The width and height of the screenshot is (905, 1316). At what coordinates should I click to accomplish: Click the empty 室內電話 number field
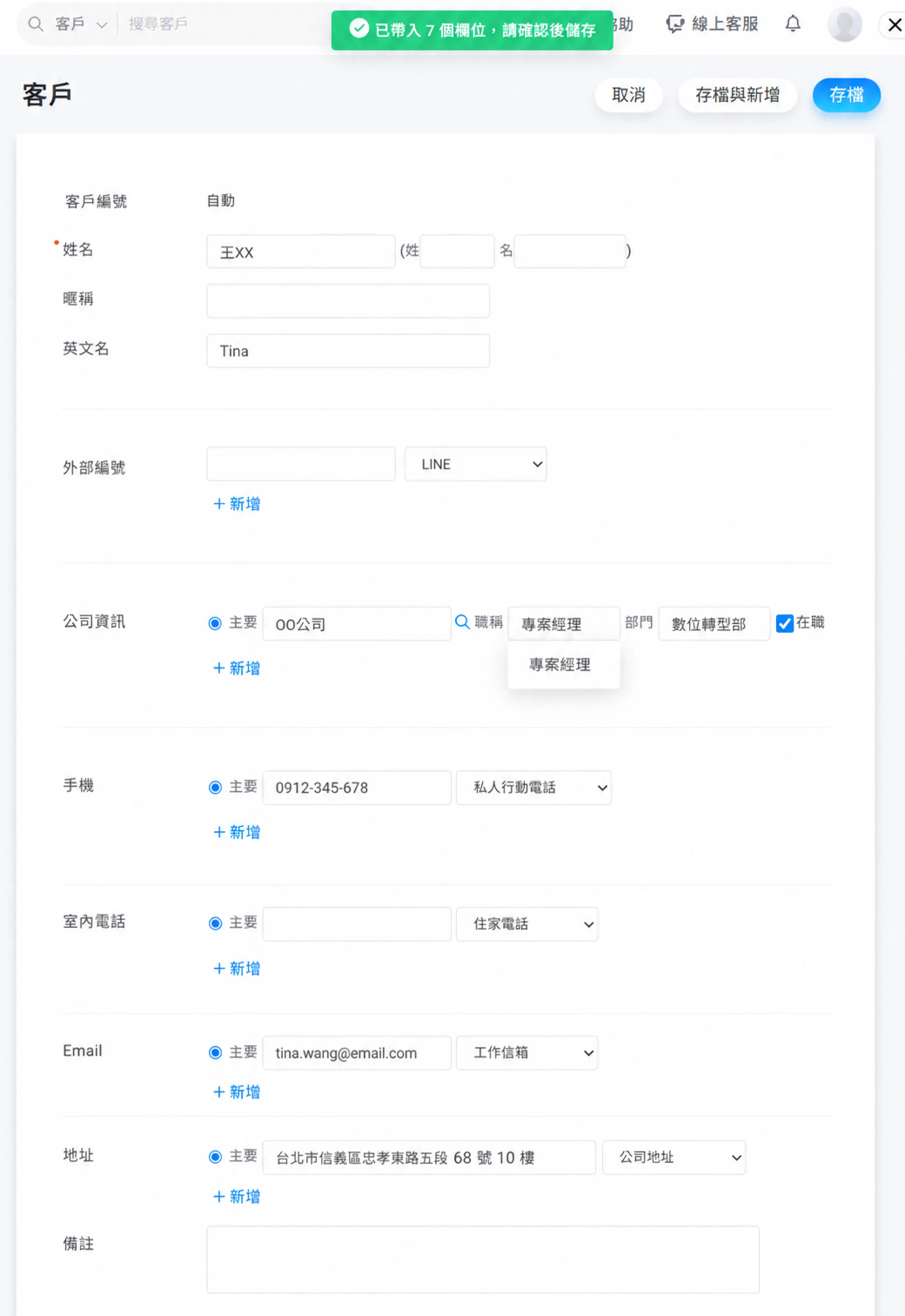pyautogui.click(x=357, y=924)
